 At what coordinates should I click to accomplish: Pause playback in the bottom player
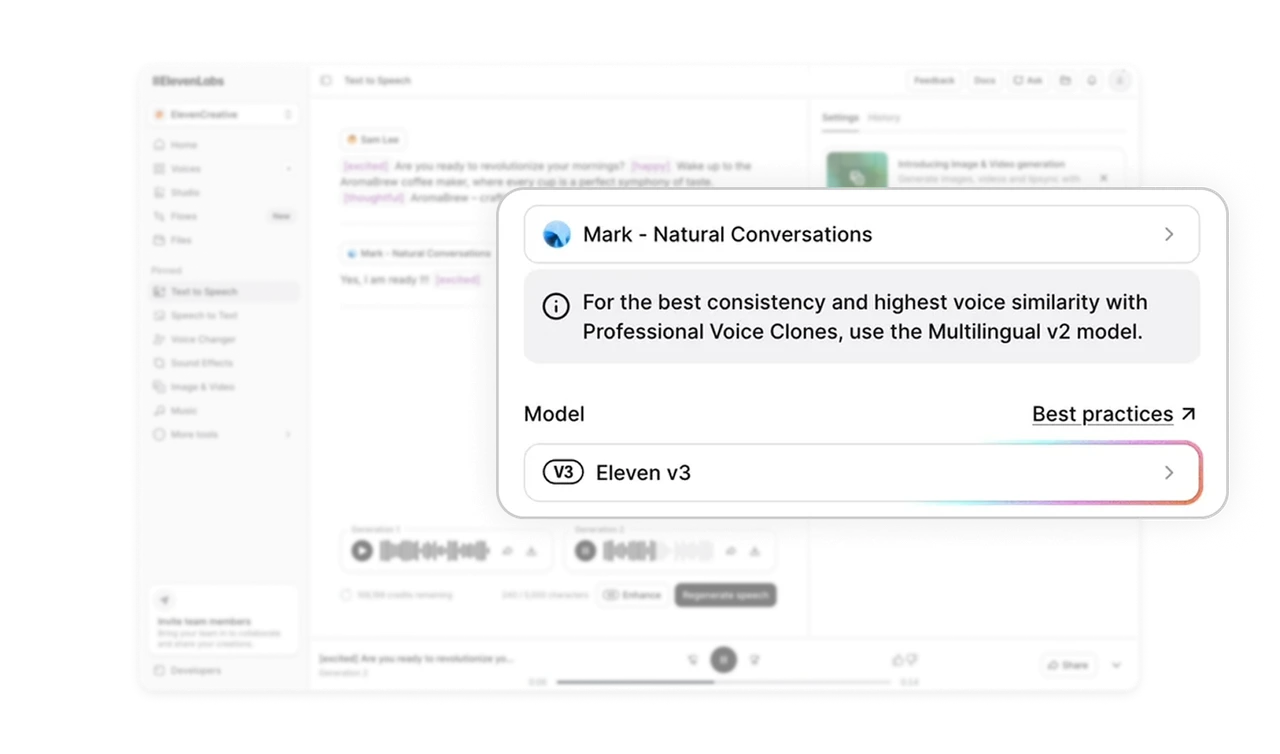point(724,660)
